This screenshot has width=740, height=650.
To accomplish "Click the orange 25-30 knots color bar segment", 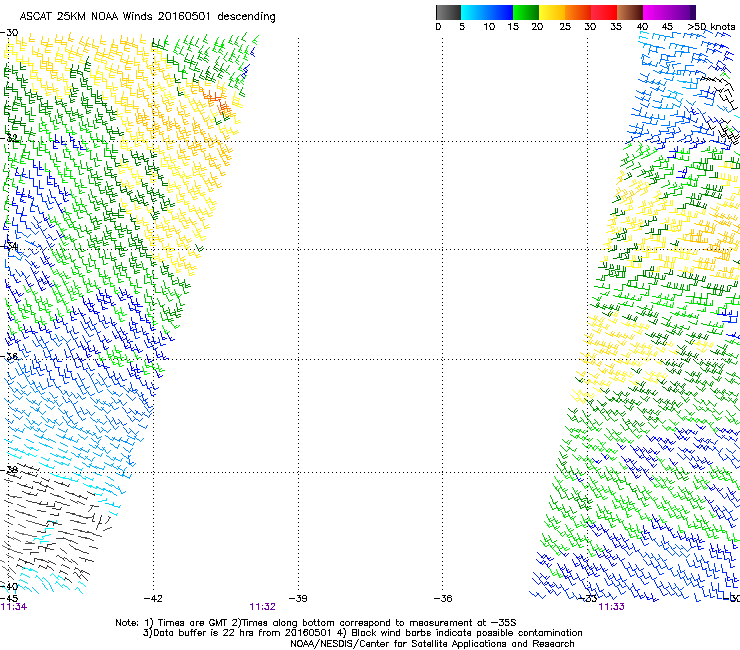I will click(x=578, y=12).
